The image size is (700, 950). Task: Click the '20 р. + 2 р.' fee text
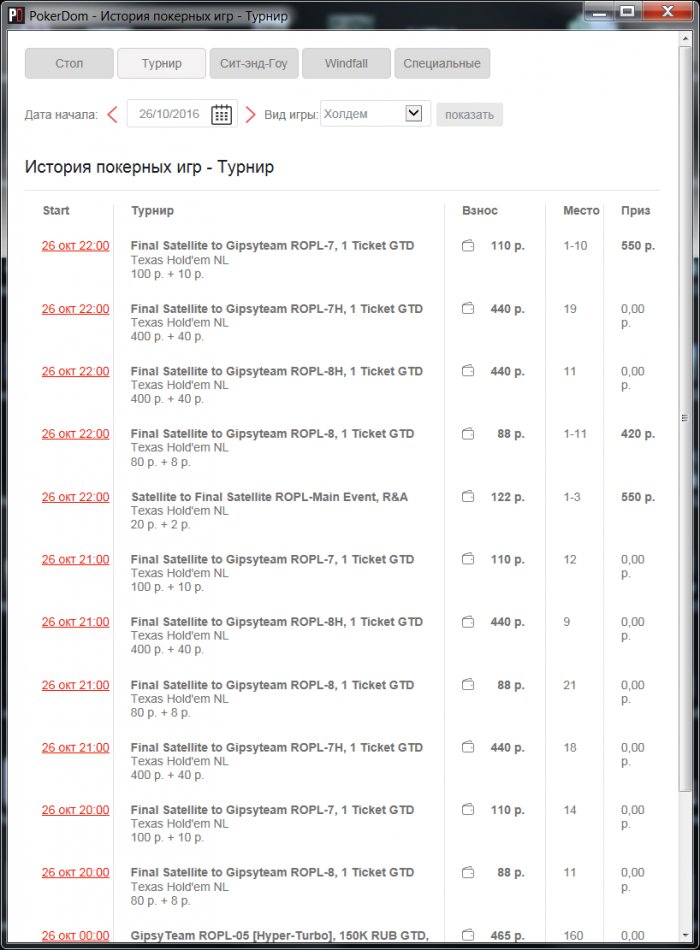click(x=161, y=525)
